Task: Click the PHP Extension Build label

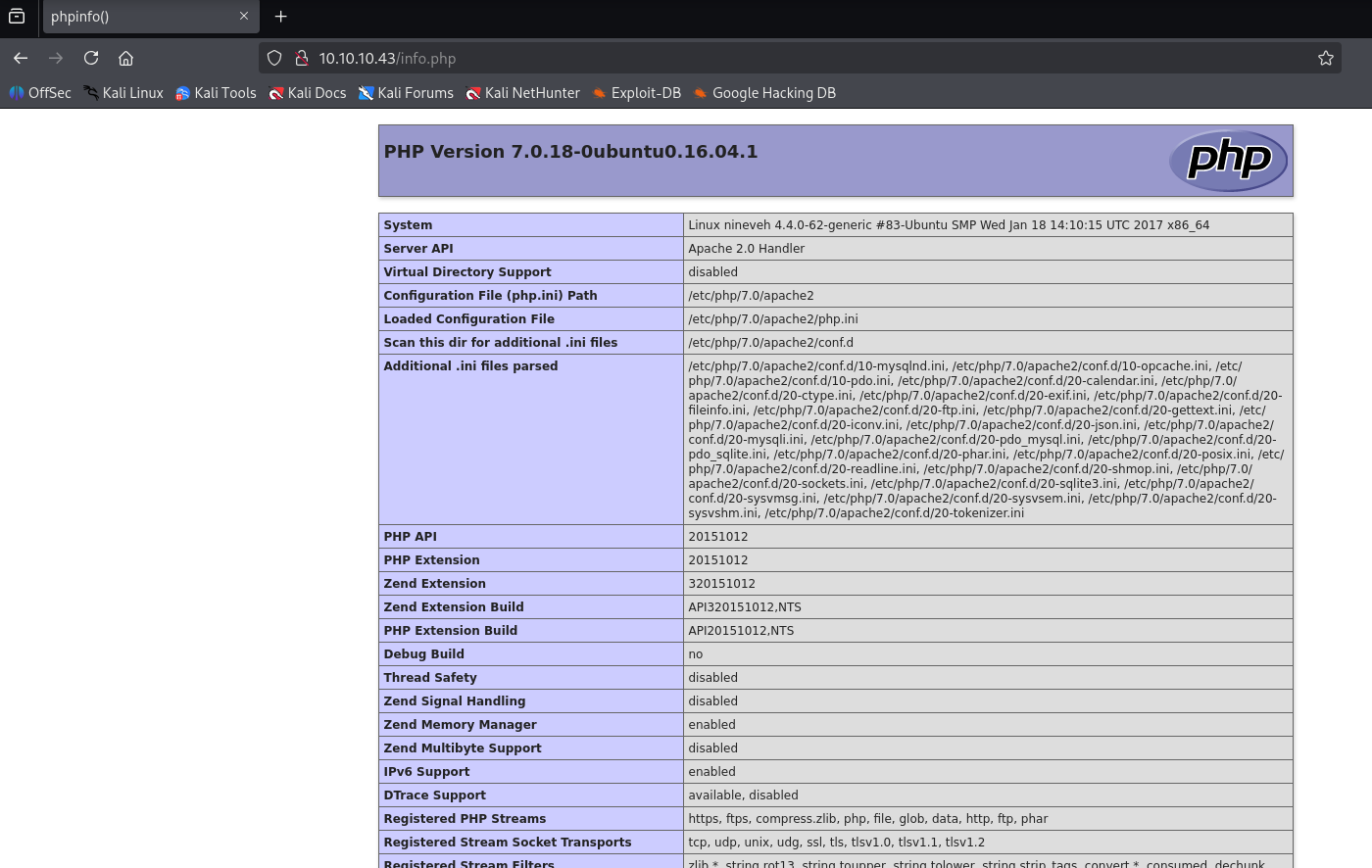Action: point(451,631)
